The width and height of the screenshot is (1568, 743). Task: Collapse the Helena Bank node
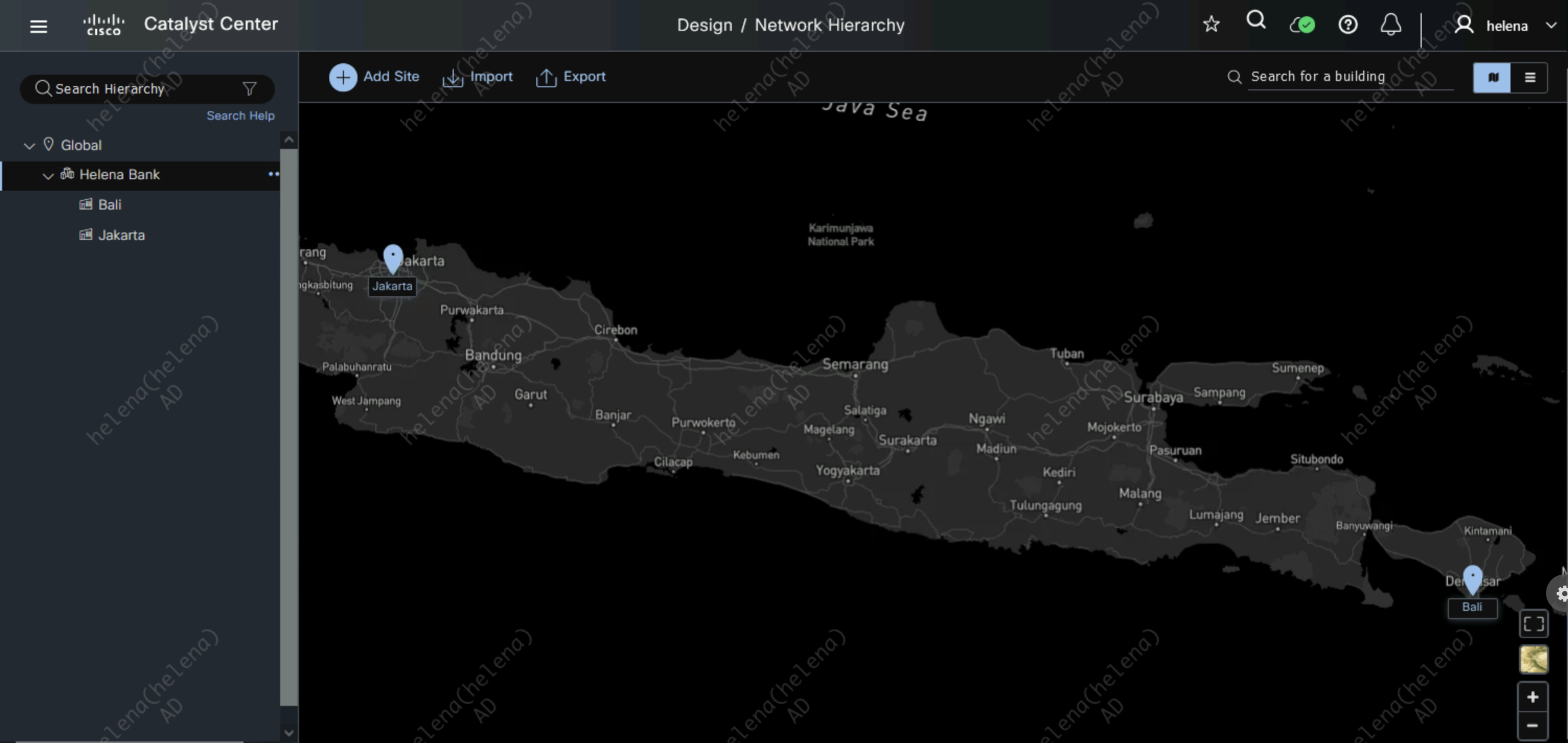coord(48,175)
